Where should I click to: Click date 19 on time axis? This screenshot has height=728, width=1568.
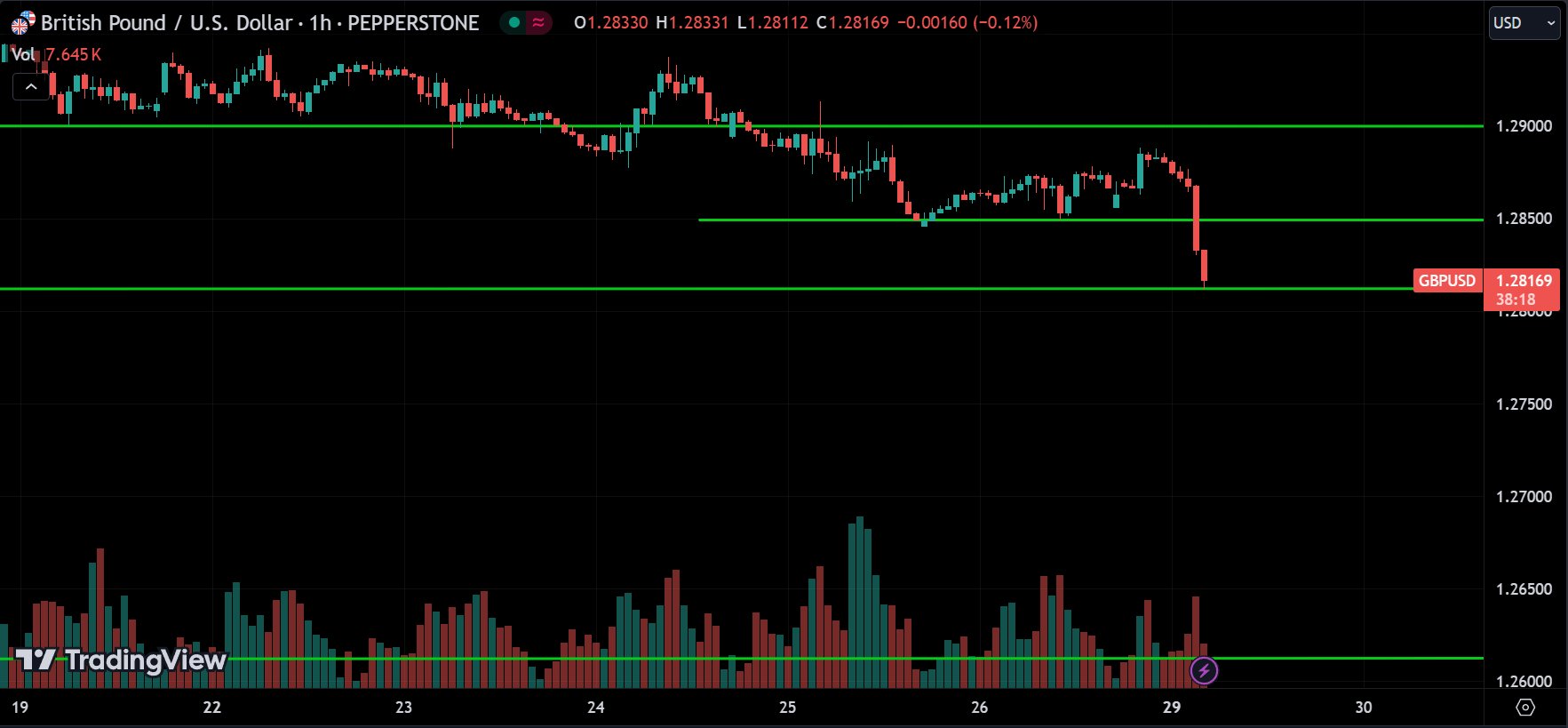(x=20, y=708)
